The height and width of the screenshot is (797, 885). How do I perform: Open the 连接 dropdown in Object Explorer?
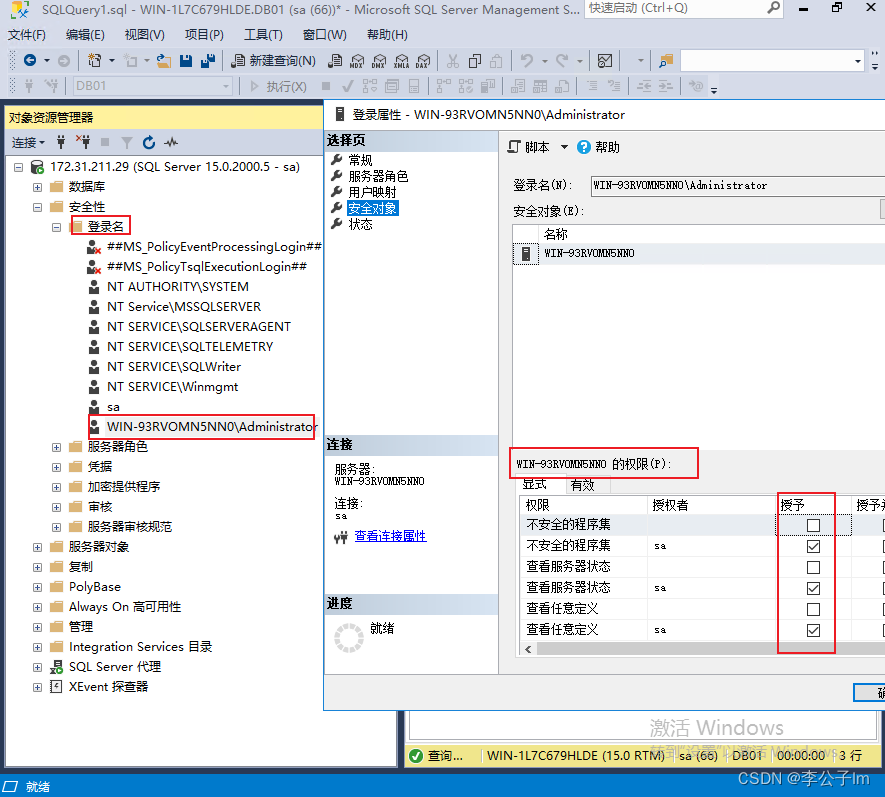(29, 142)
